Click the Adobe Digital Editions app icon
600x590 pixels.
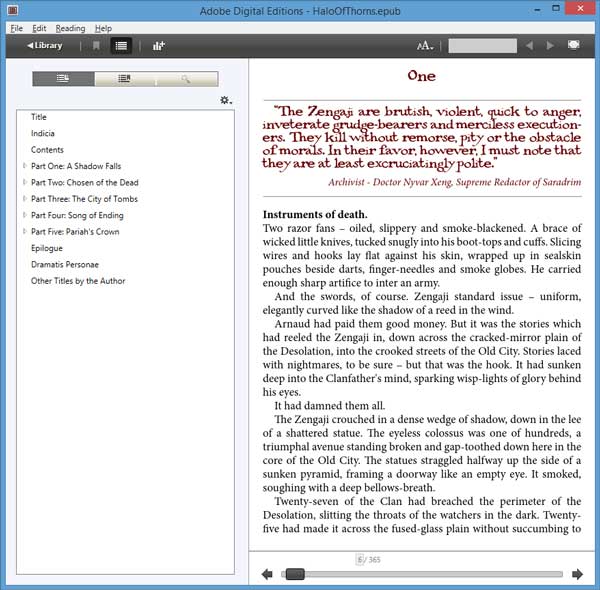point(13,10)
